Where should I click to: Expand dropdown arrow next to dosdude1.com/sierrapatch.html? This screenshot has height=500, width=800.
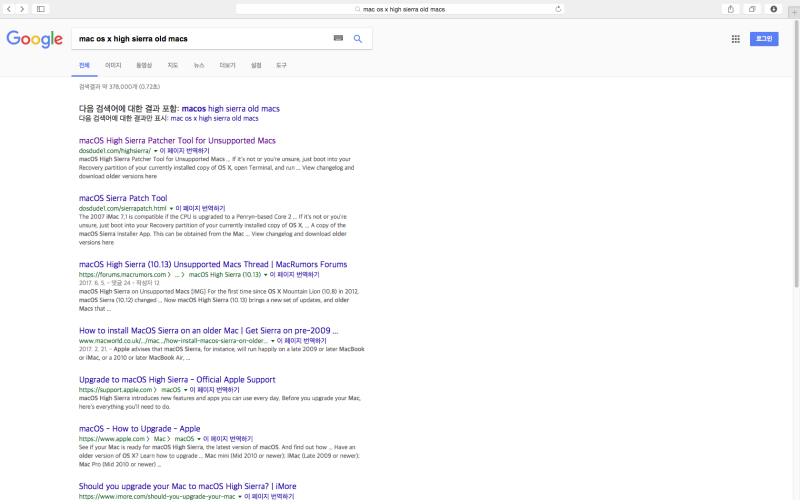[x=171, y=209]
